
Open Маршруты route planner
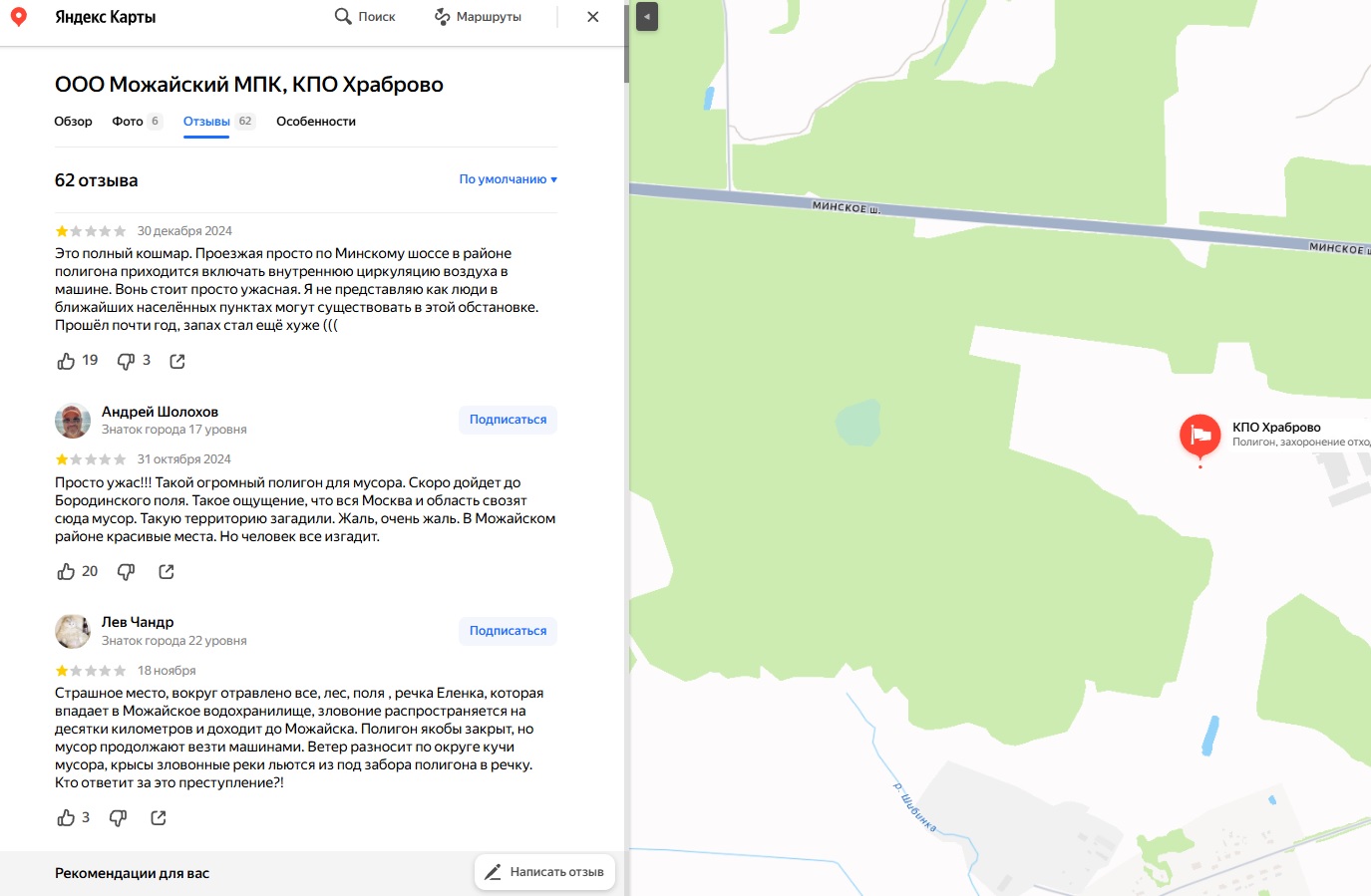click(x=478, y=17)
